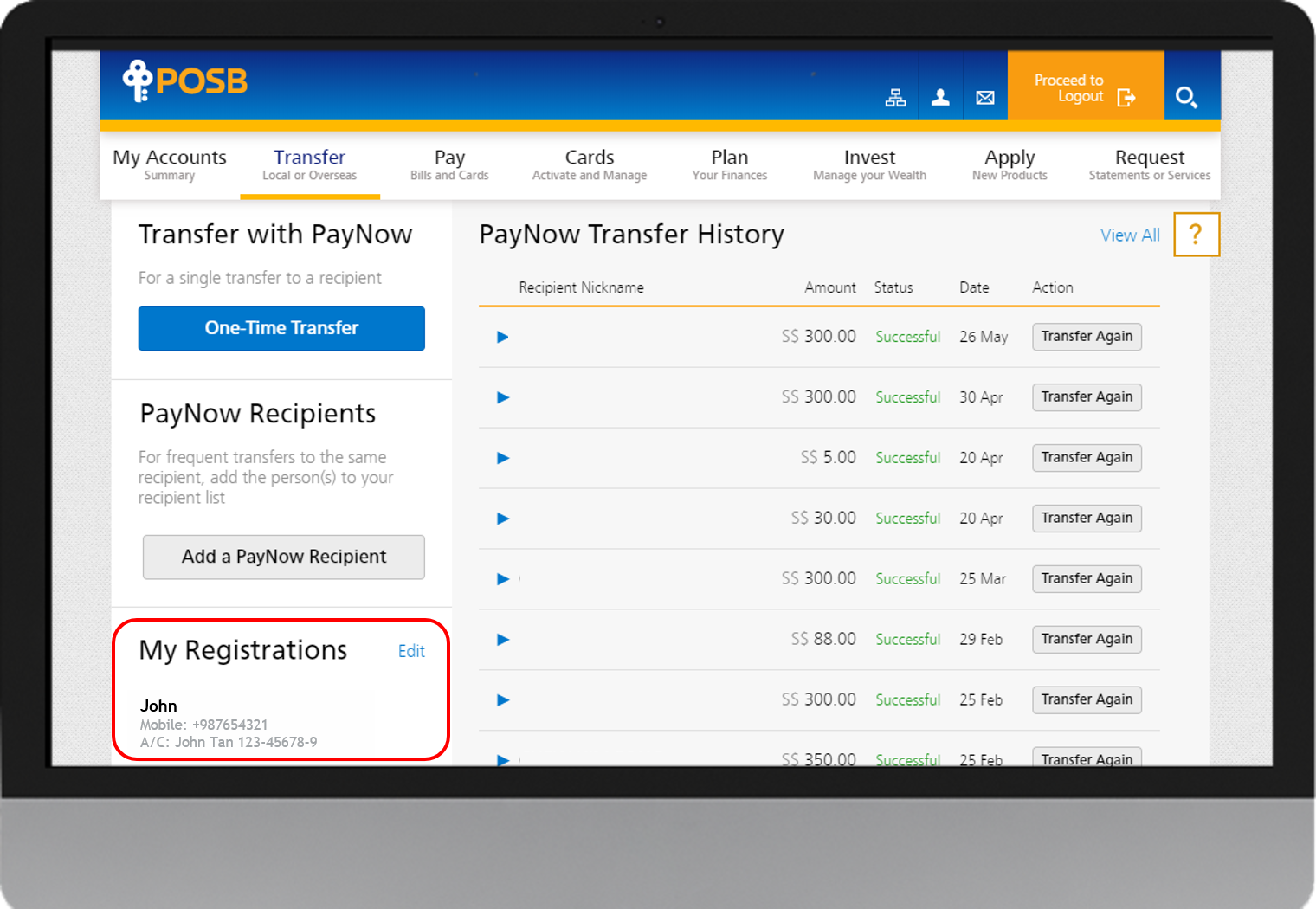Viewport: 1316px width, 909px height.
Task: Click Add a PayNow Recipient
Action: [x=283, y=557]
